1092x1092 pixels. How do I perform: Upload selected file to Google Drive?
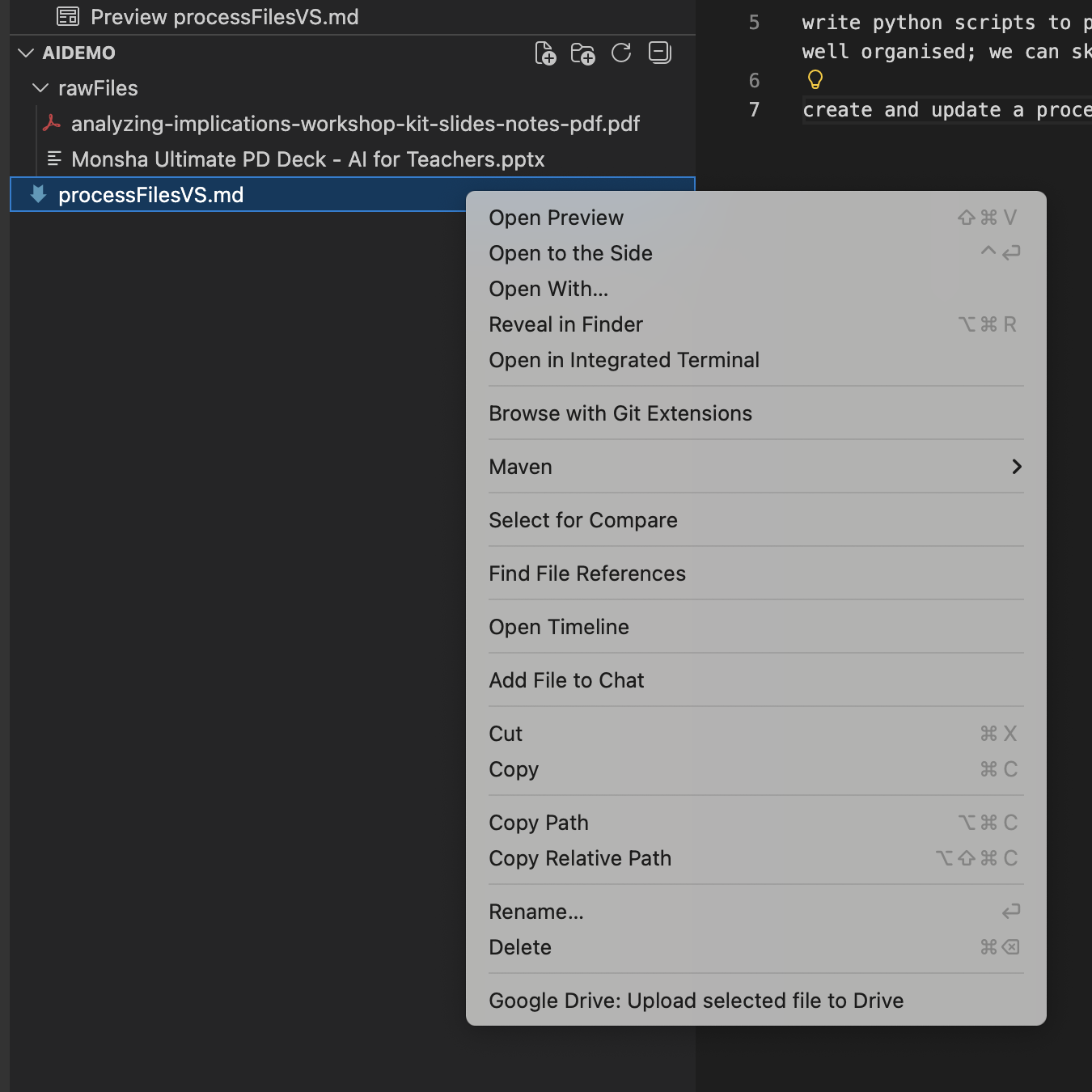[696, 1001]
